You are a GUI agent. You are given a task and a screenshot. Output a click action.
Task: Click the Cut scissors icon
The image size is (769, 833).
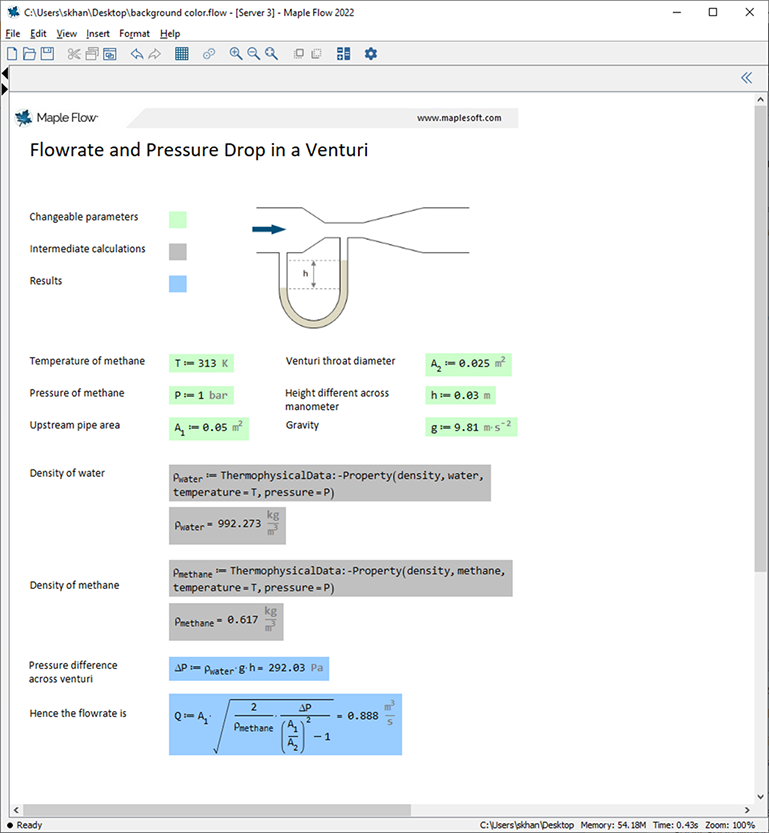pyautogui.click(x=74, y=54)
